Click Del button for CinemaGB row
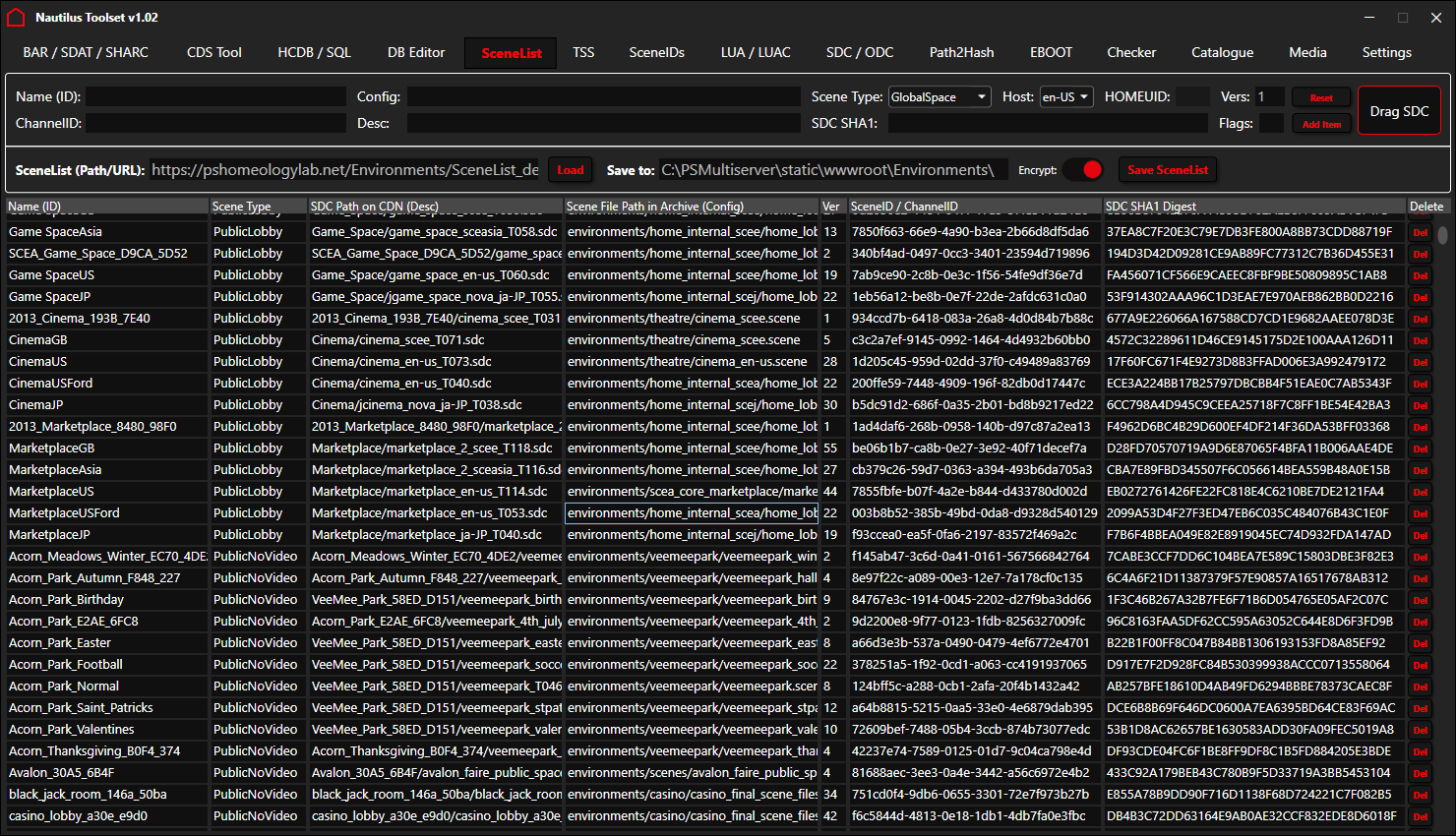Viewport: 1456px width, 836px height. pyautogui.click(x=1420, y=340)
